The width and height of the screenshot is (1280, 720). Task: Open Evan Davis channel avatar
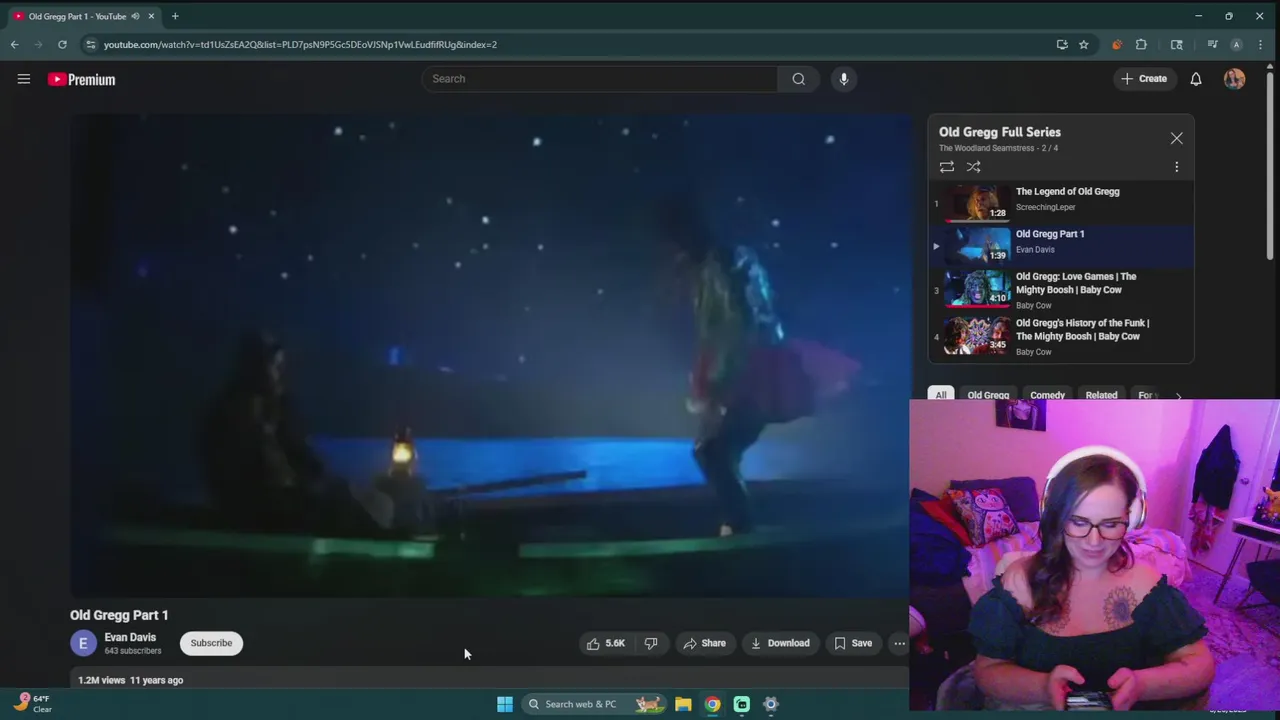[84, 643]
